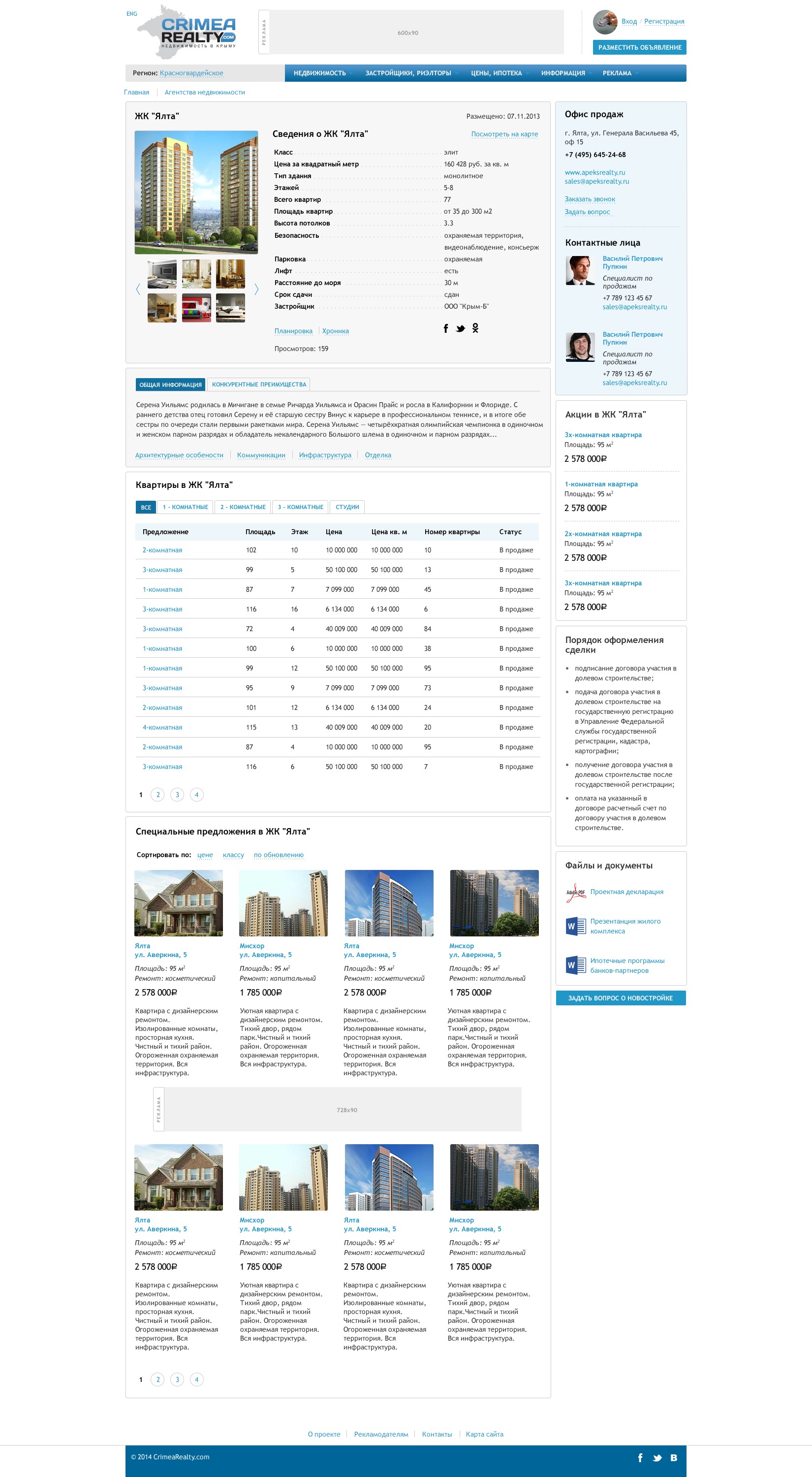Viewport: 812px width, 1477px height.
Task: Click the Разместить объявление button
Action: tap(640, 48)
